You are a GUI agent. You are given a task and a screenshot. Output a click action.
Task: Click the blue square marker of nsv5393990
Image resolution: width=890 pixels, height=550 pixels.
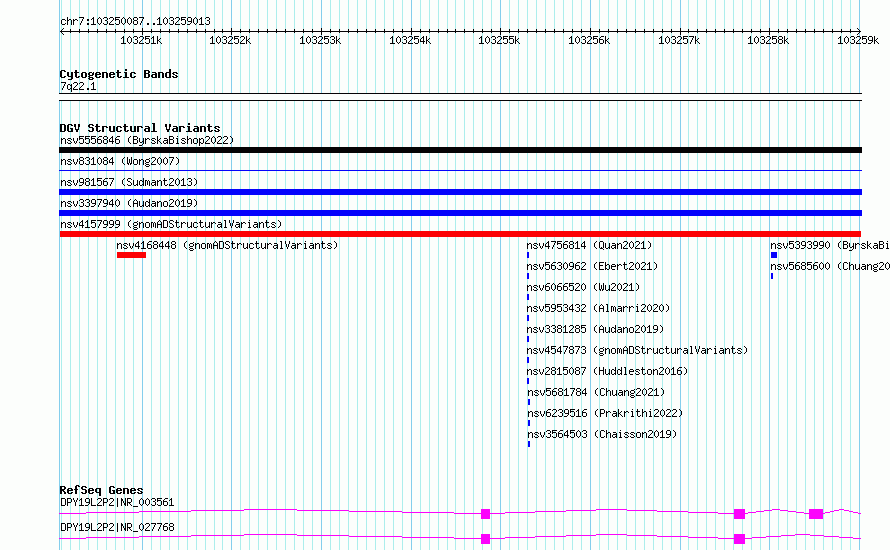(774, 255)
